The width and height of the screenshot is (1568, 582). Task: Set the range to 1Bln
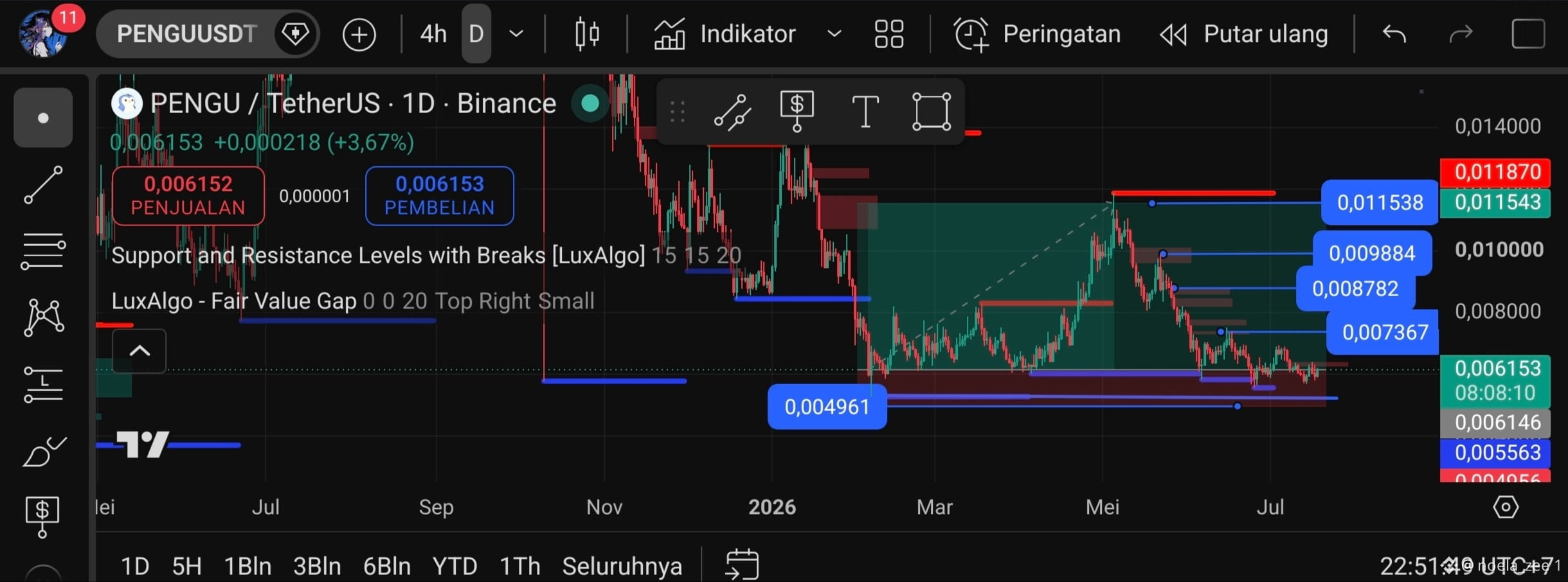pyautogui.click(x=248, y=566)
